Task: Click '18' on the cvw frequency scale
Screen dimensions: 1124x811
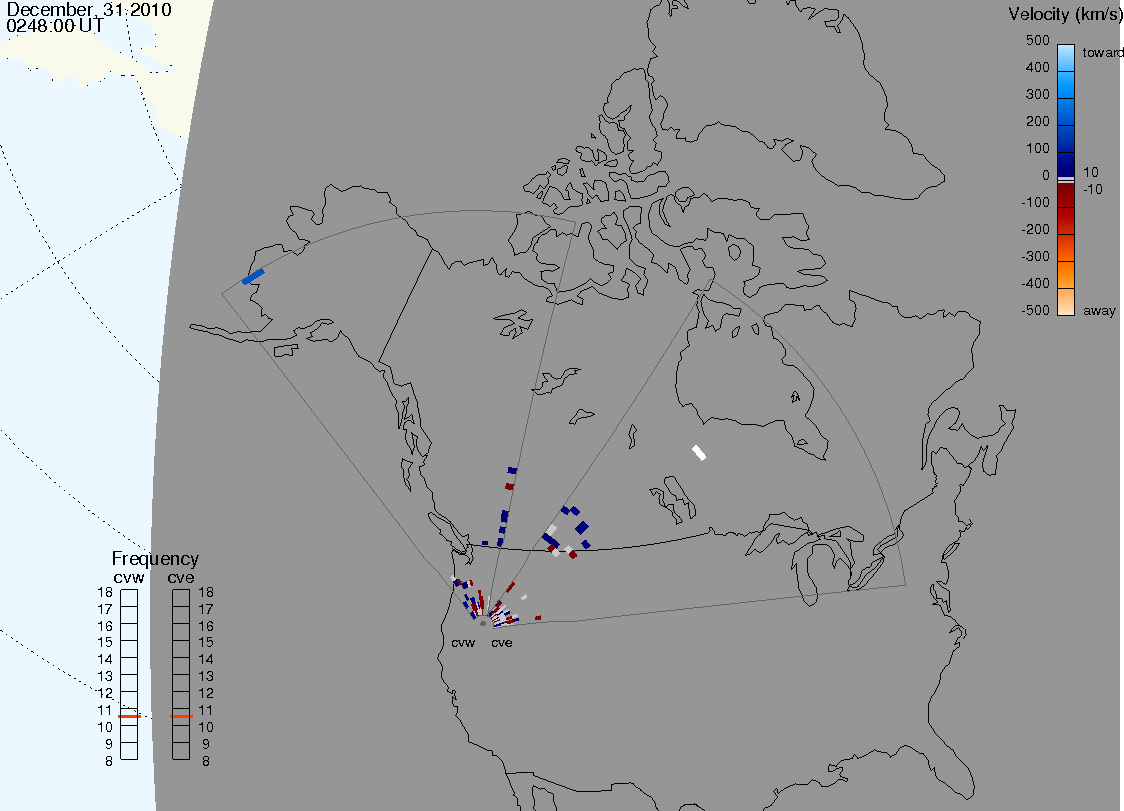Action: click(x=105, y=593)
